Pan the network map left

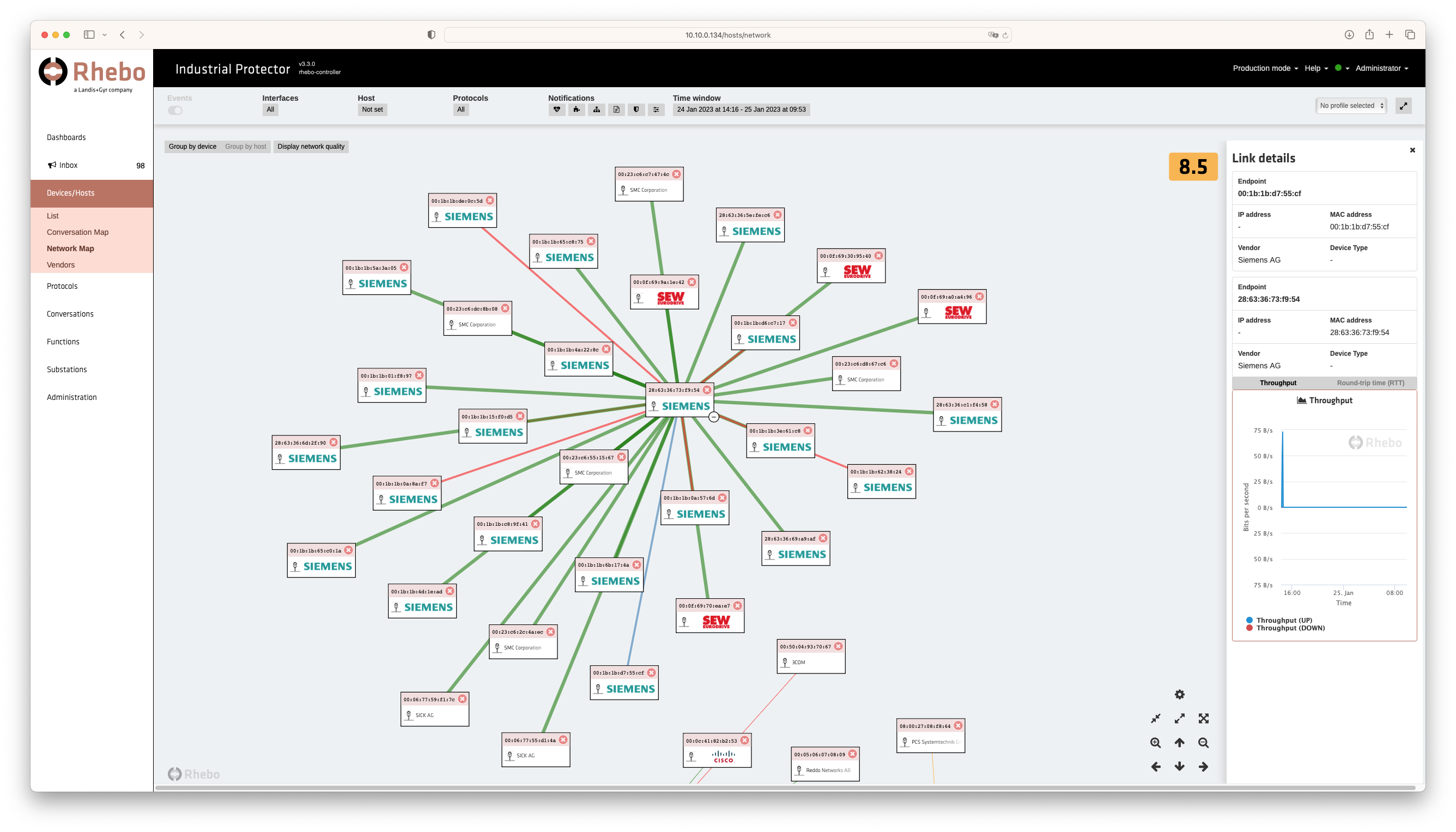[1155, 767]
